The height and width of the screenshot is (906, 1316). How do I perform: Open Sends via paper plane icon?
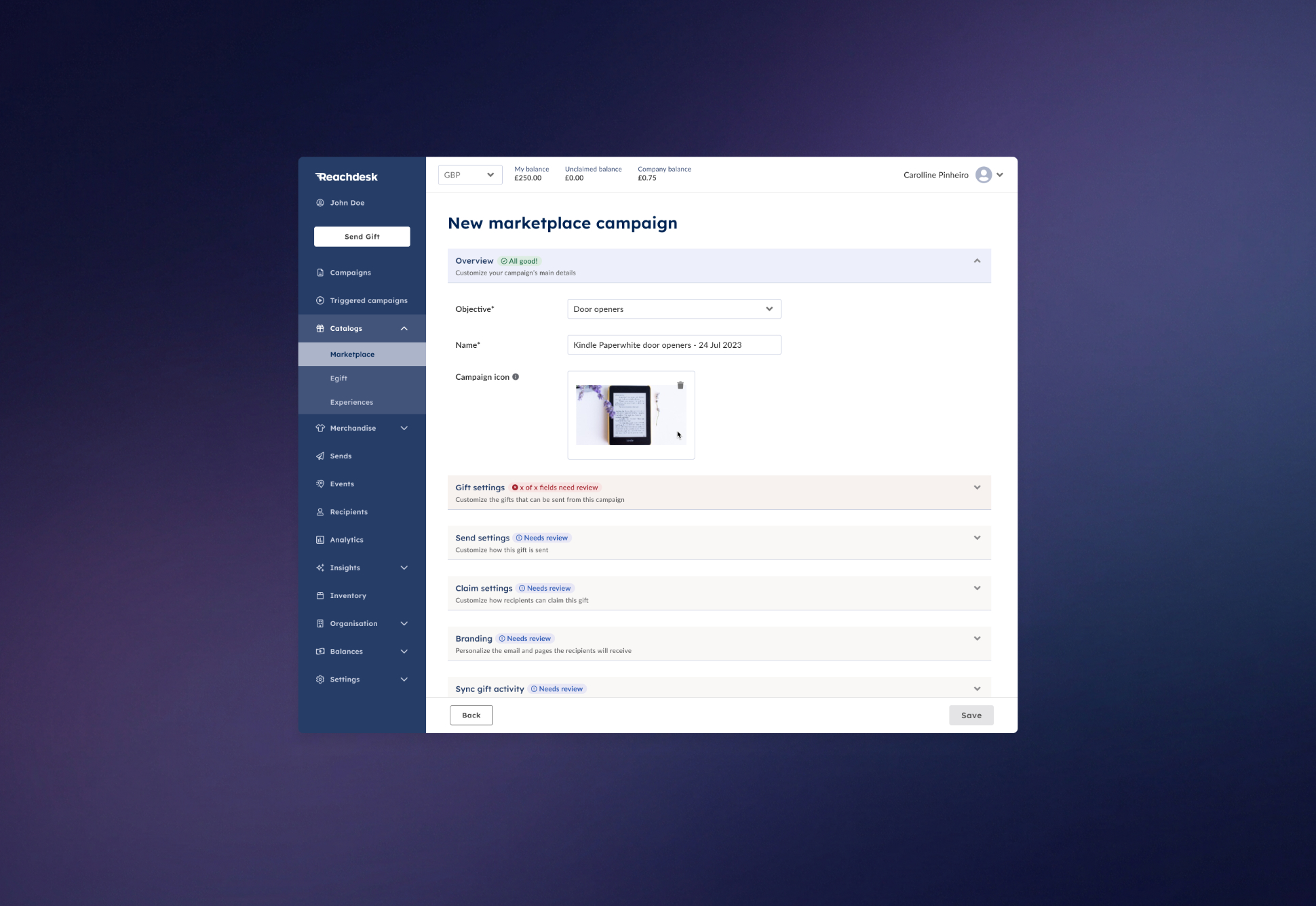click(320, 456)
